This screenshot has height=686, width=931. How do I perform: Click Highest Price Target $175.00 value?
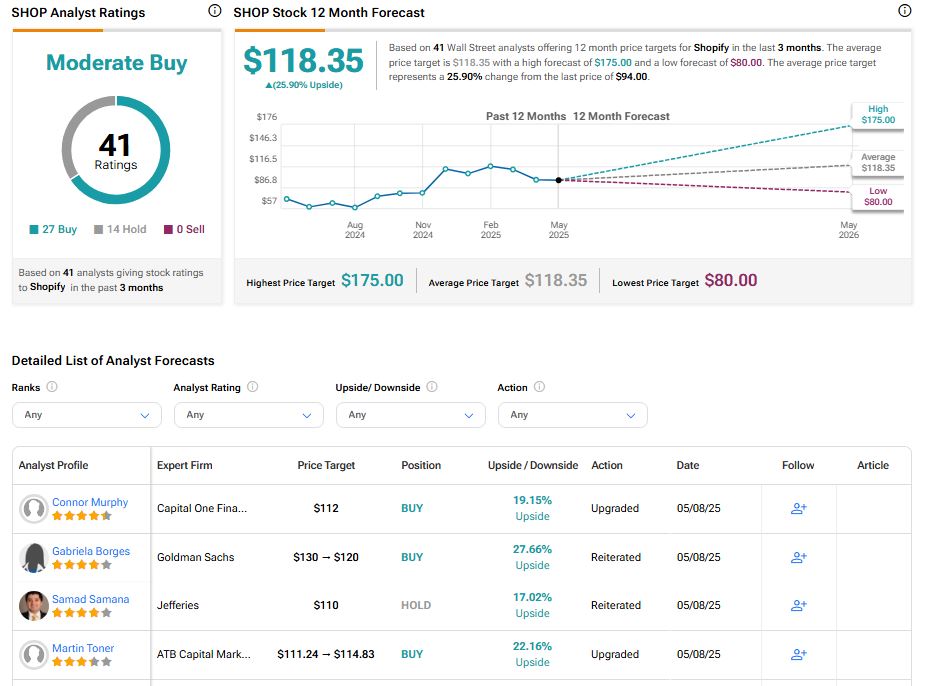click(372, 280)
